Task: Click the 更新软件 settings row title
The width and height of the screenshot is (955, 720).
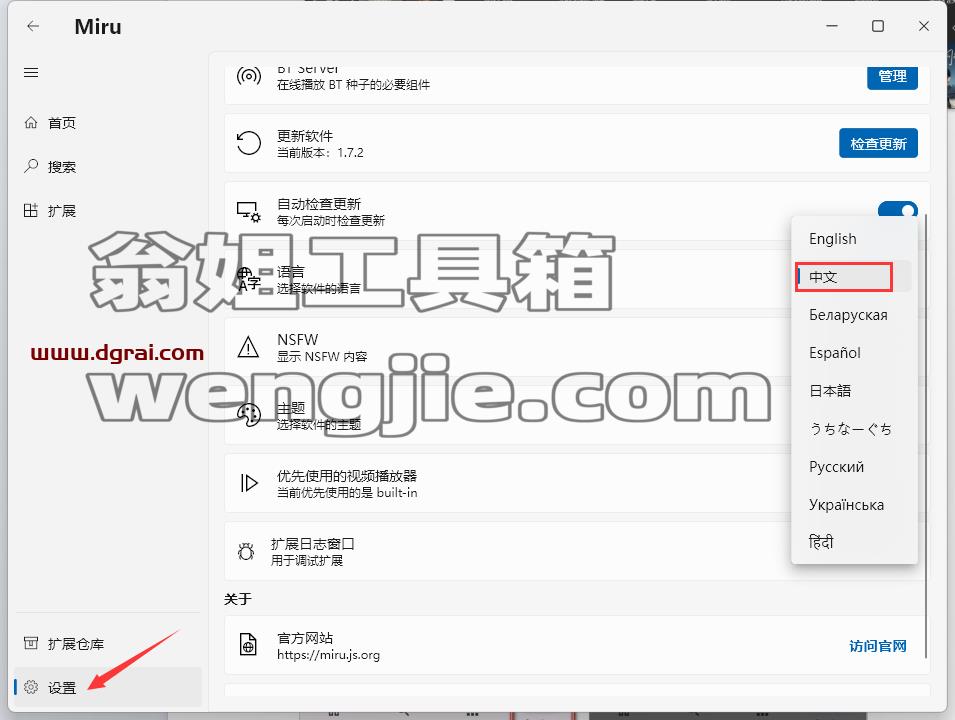Action: (x=305, y=136)
